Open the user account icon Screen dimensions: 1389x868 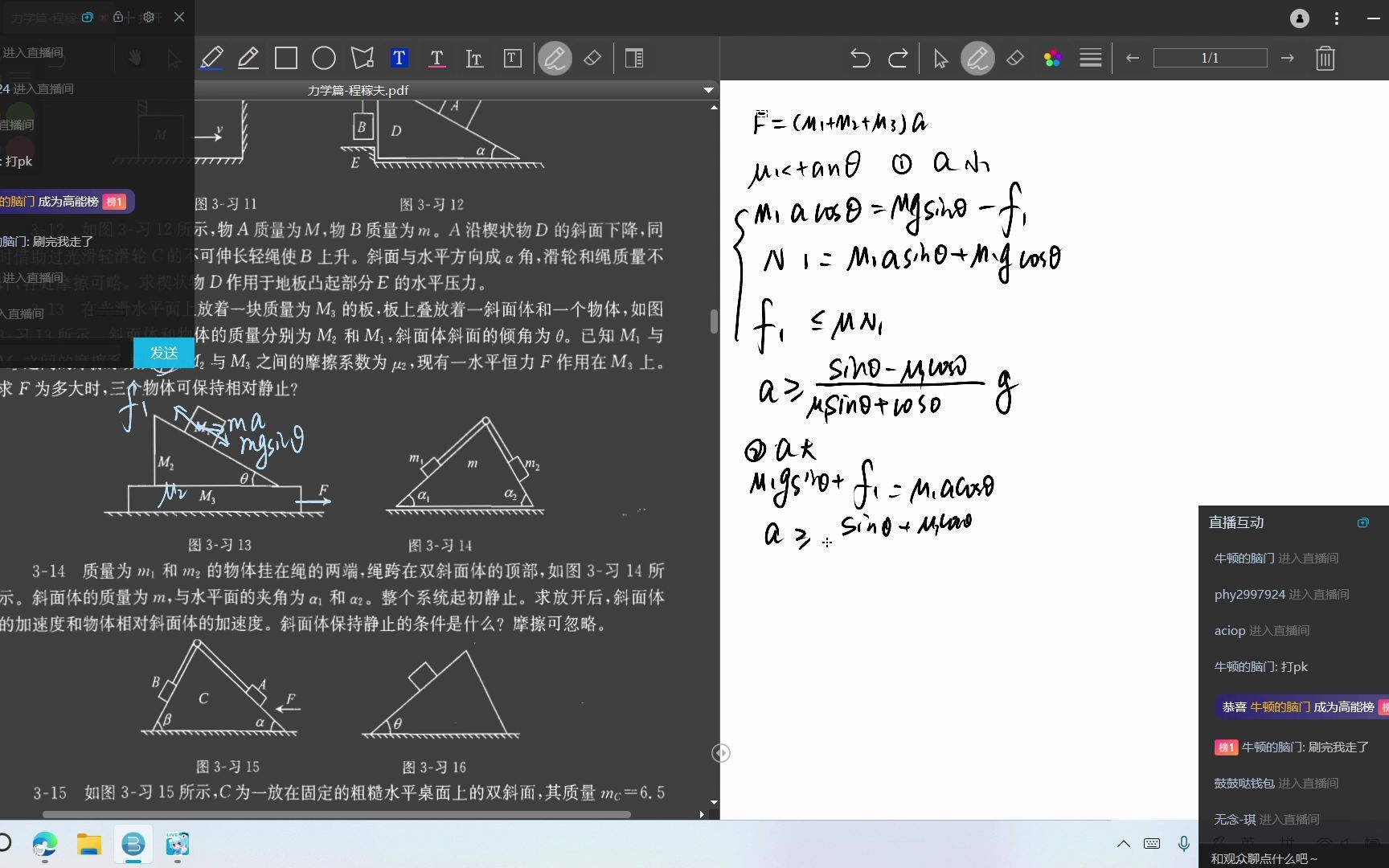coord(1300,18)
